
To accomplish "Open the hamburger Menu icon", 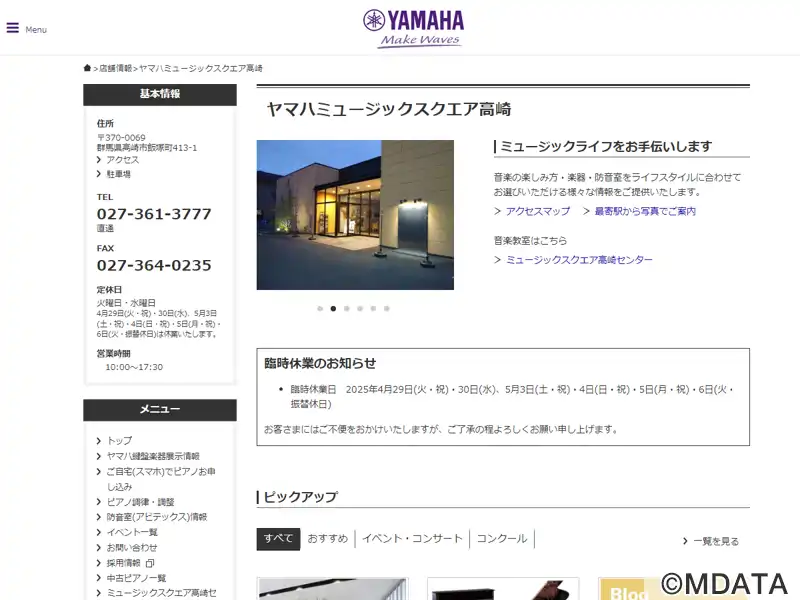I will click(x=13, y=28).
